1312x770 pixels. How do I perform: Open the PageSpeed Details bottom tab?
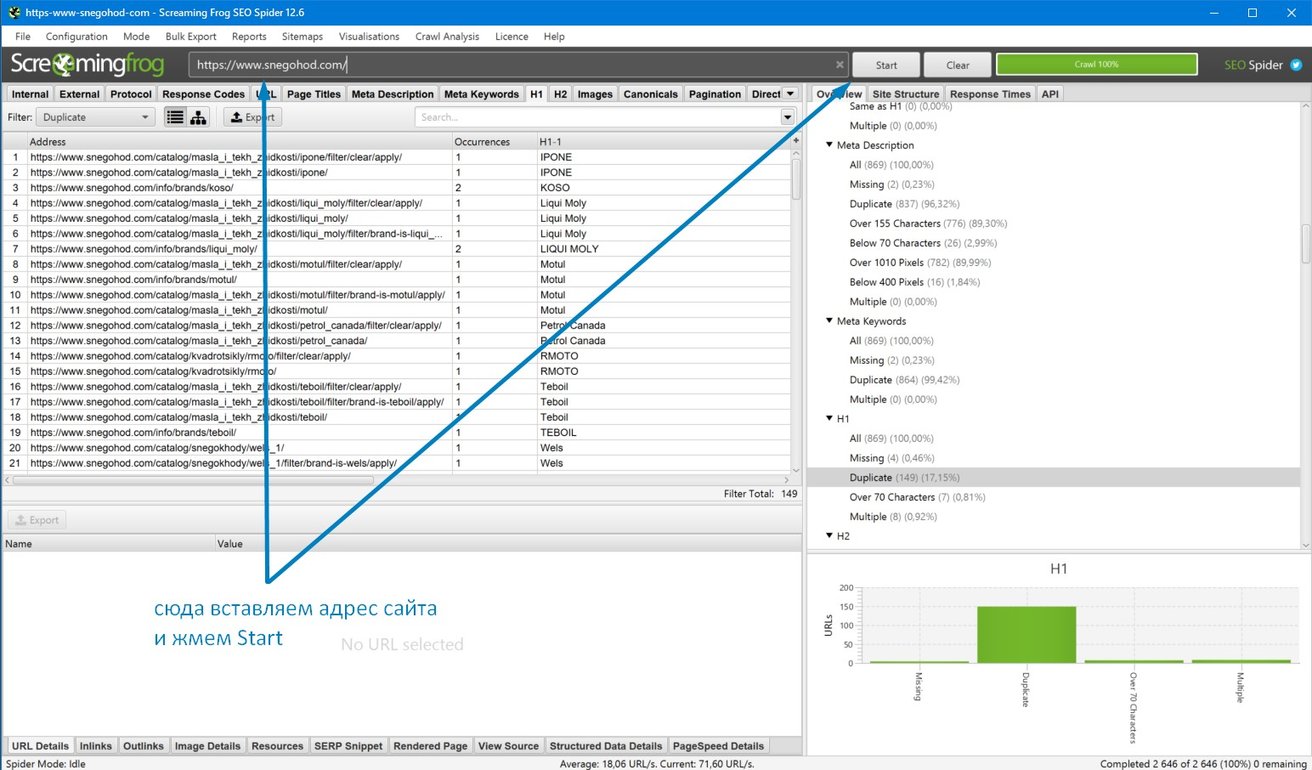tap(719, 746)
